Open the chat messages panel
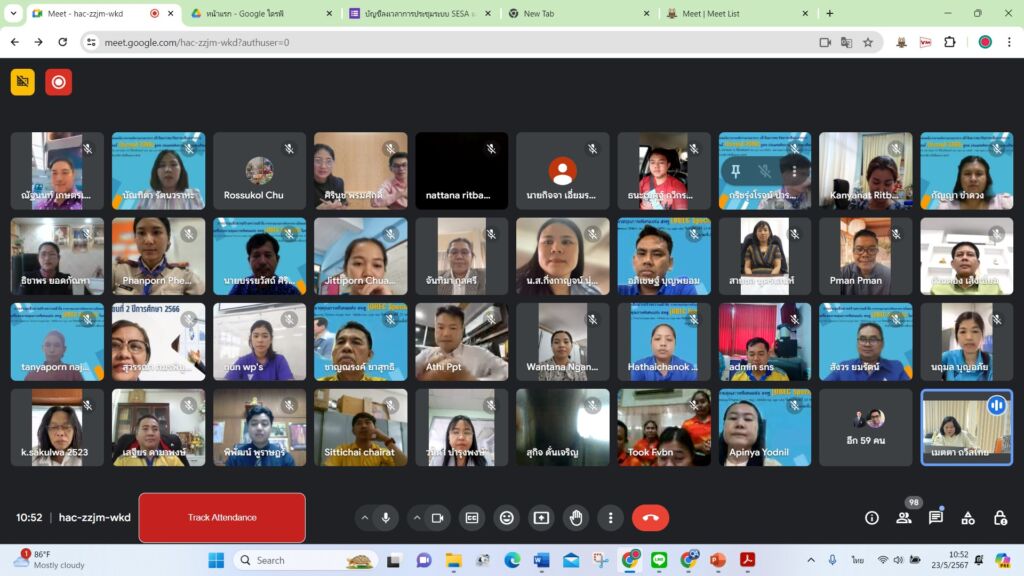 [936, 518]
